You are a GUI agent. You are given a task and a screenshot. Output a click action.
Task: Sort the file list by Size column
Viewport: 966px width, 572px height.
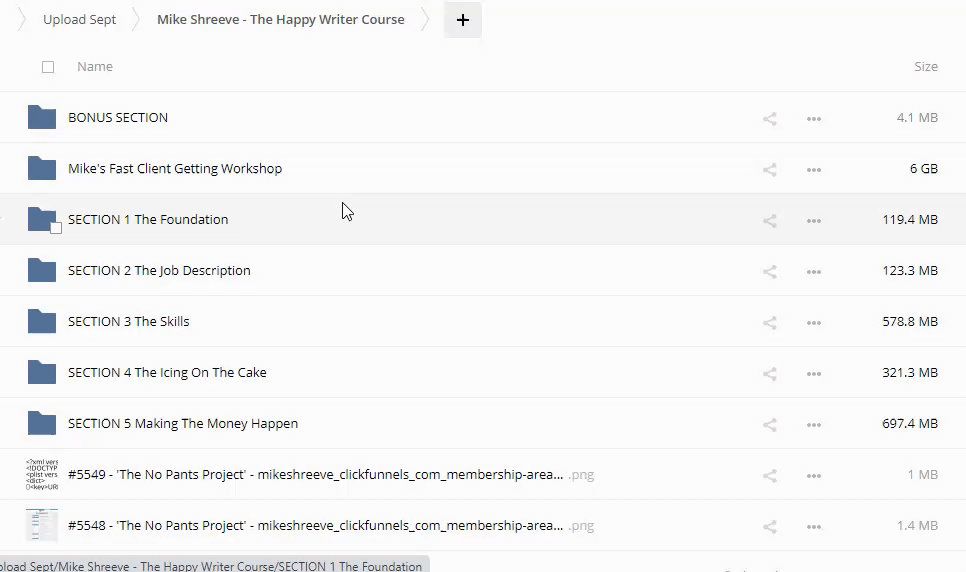(925, 67)
